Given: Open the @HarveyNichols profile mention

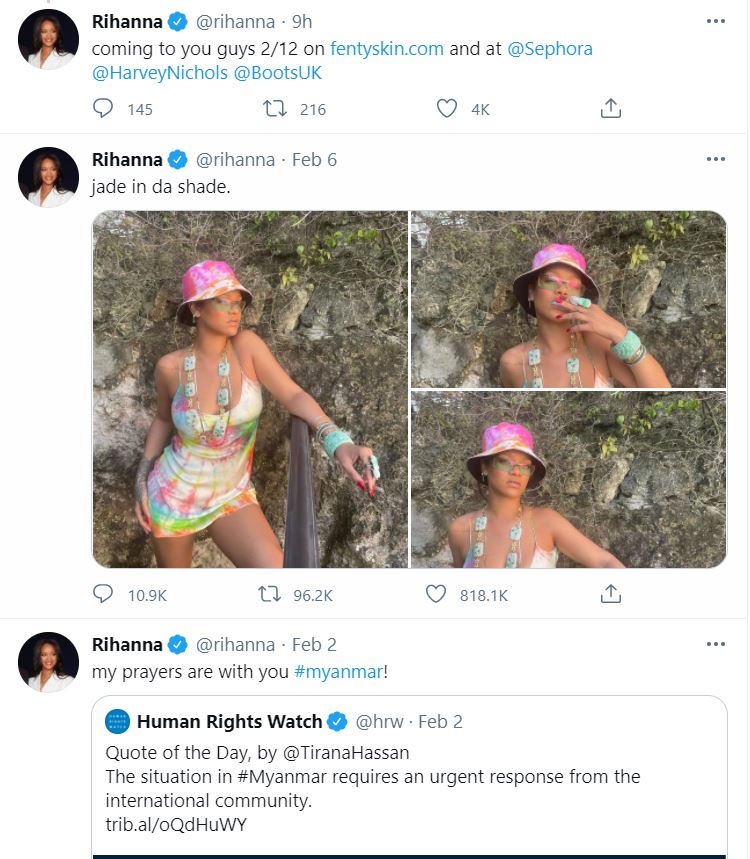Looking at the screenshot, I should click(160, 73).
